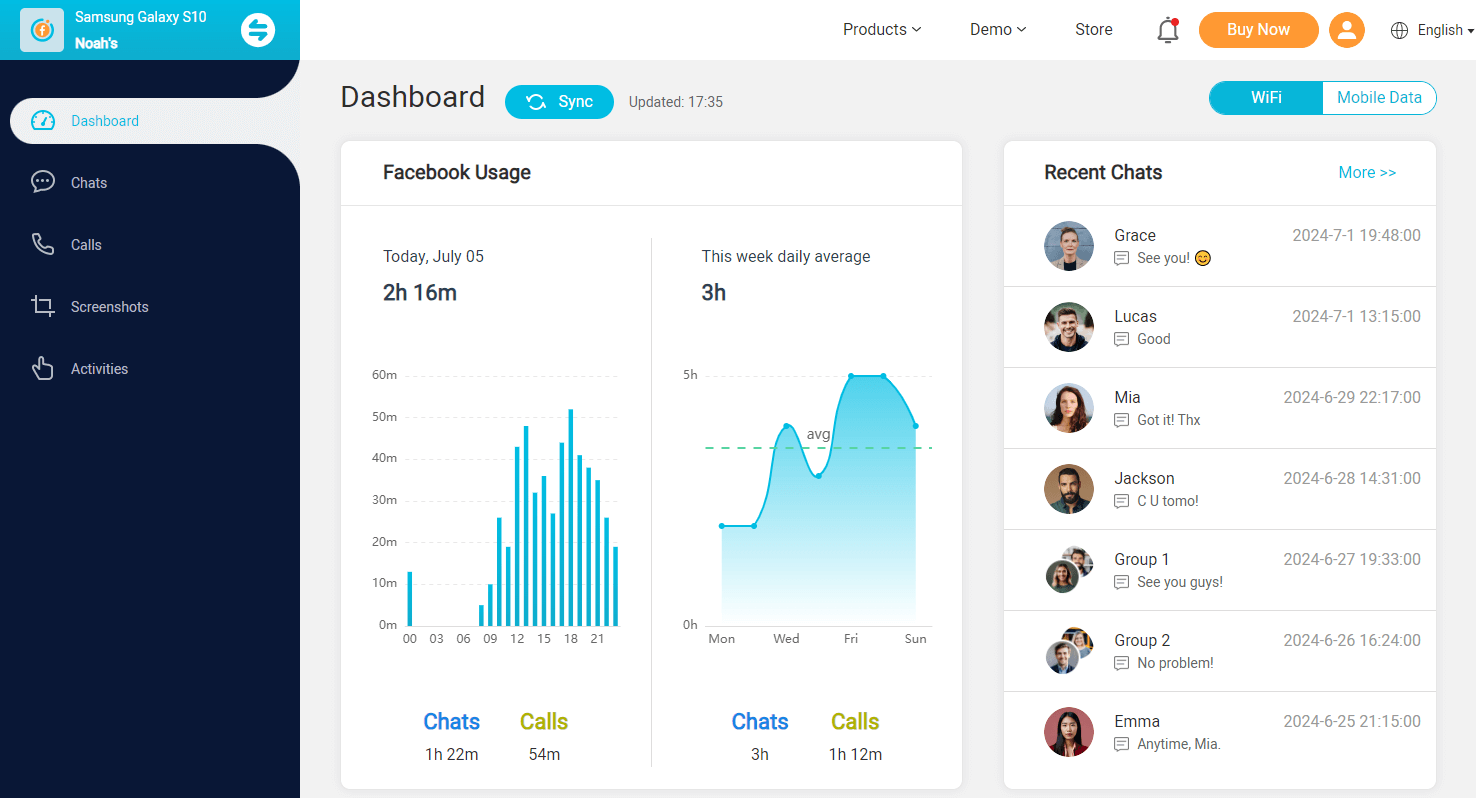Click message icon next to 'No problem!'

pyautogui.click(x=1121, y=663)
